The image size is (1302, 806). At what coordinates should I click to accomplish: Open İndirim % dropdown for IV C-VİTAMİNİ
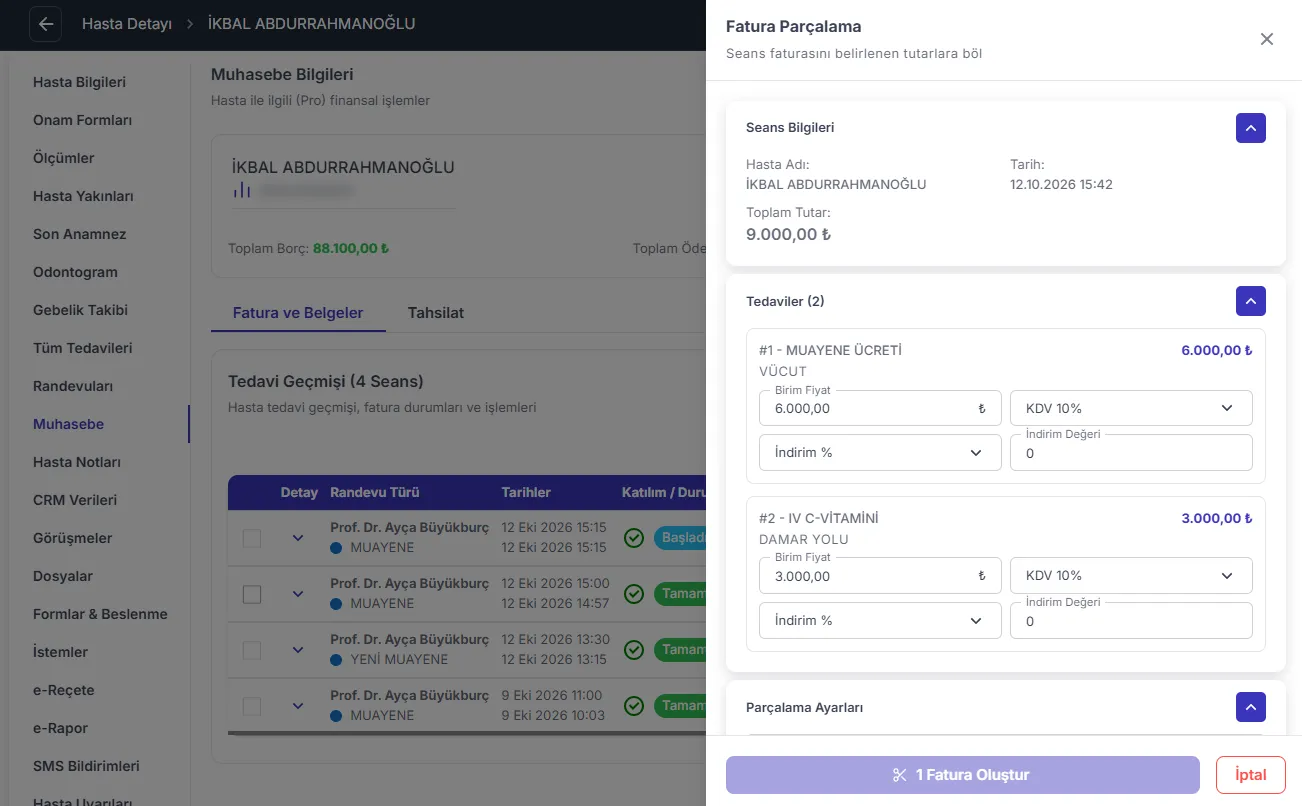[x=880, y=620]
